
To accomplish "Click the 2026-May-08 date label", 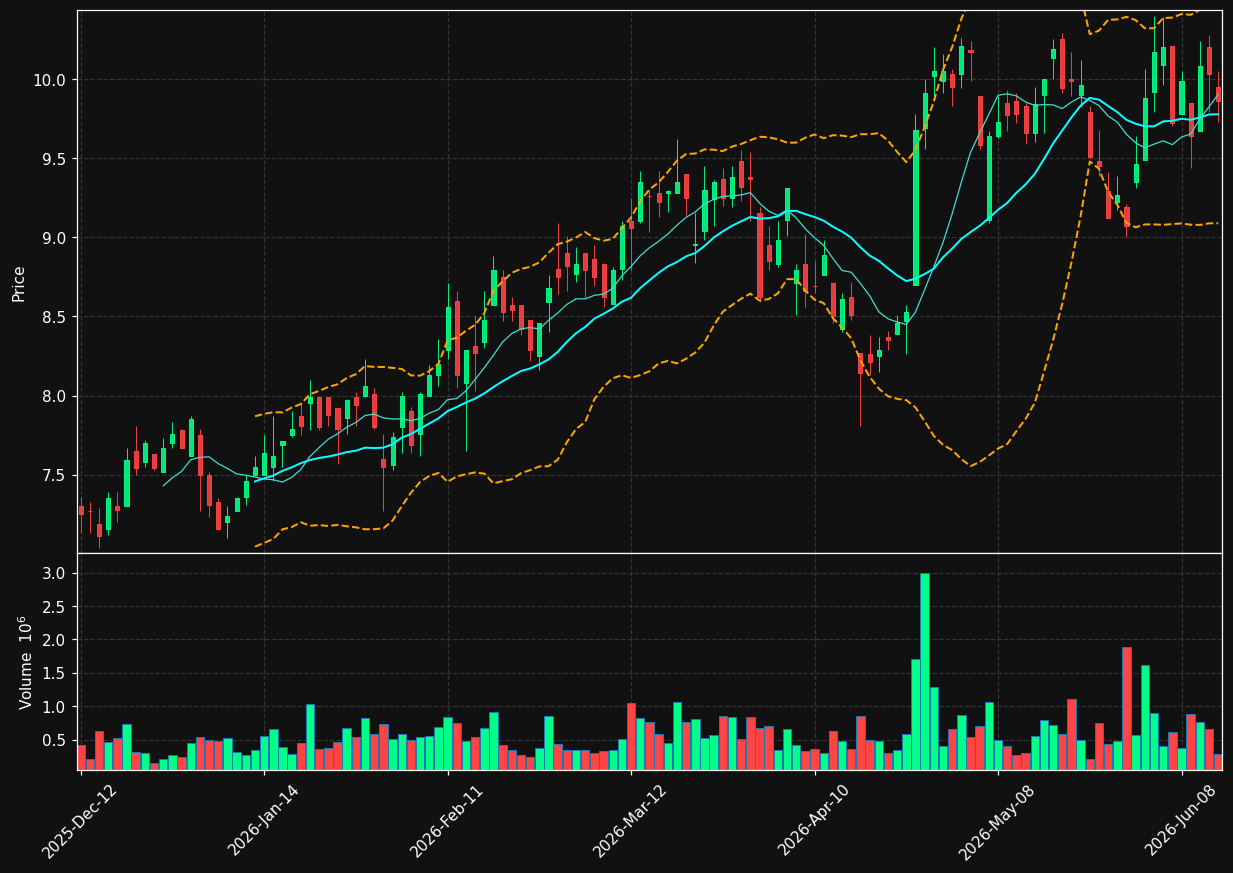I will [996, 822].
